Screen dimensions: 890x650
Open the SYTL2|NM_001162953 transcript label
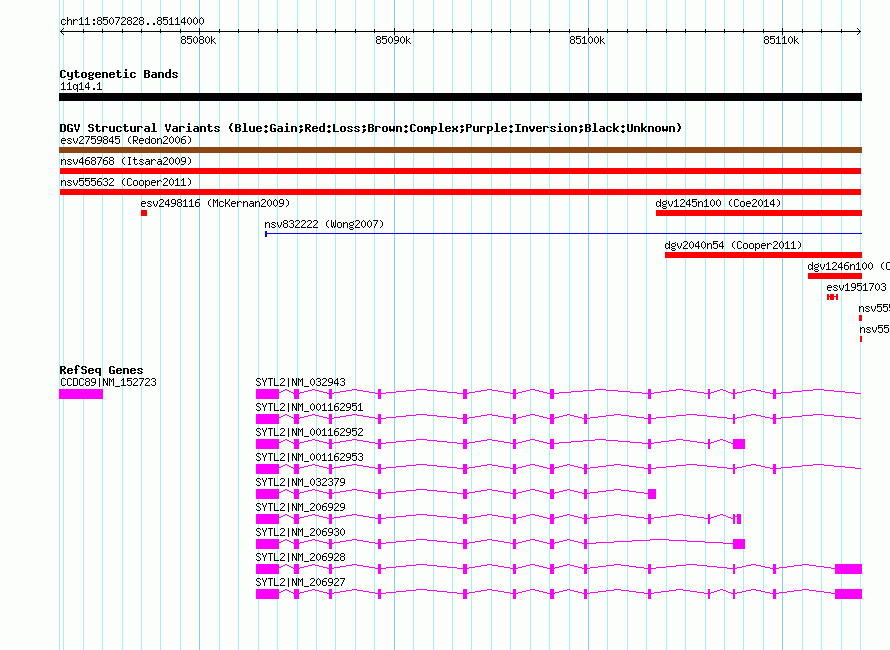click(309, 457)
